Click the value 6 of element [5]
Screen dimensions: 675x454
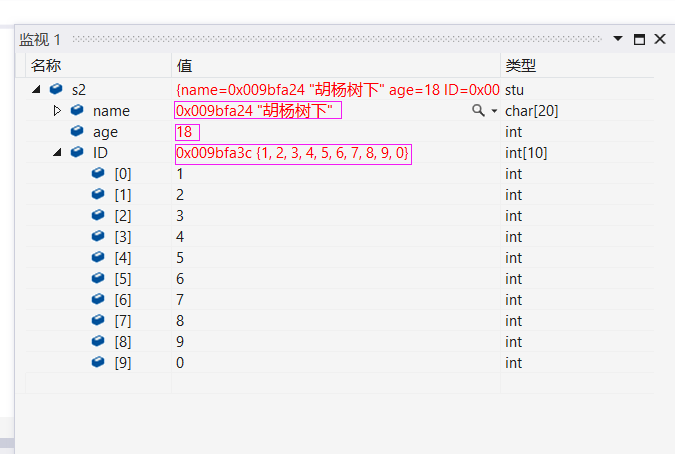180,279
